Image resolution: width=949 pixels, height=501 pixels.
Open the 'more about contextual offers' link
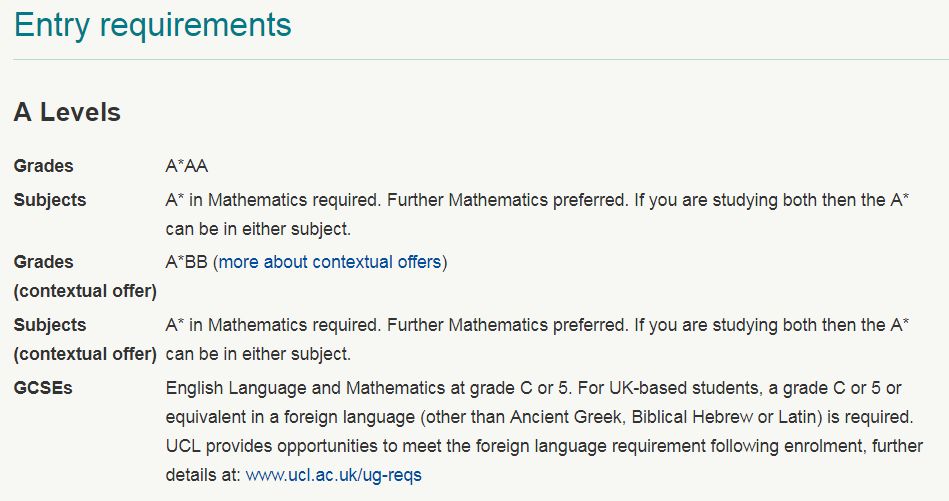(x=330, y=262)
